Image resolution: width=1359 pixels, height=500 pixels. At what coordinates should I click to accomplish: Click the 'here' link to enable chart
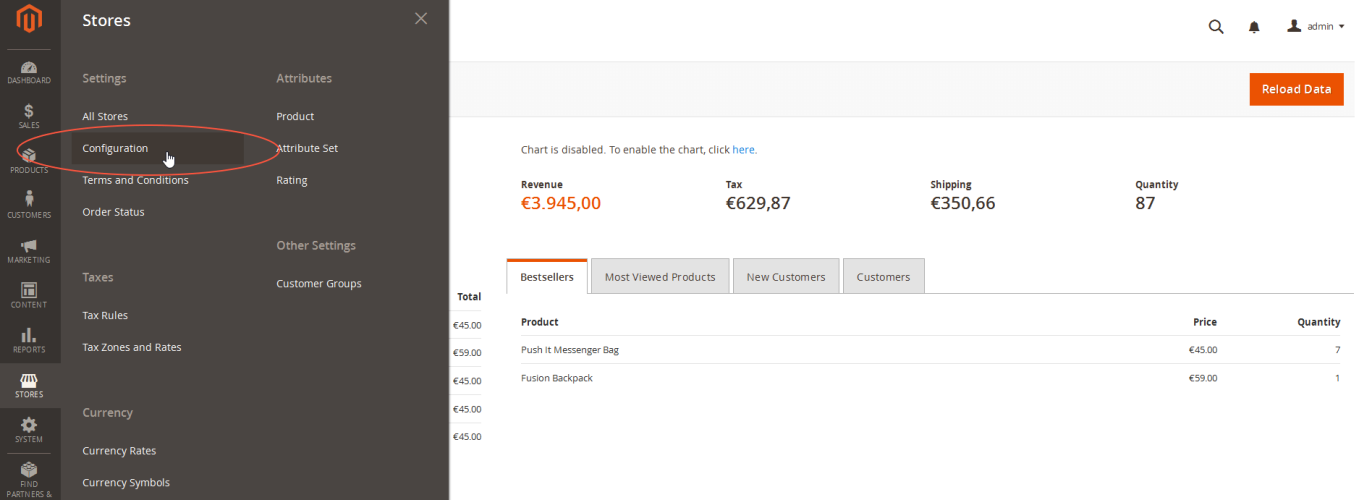tap(743, 149)
